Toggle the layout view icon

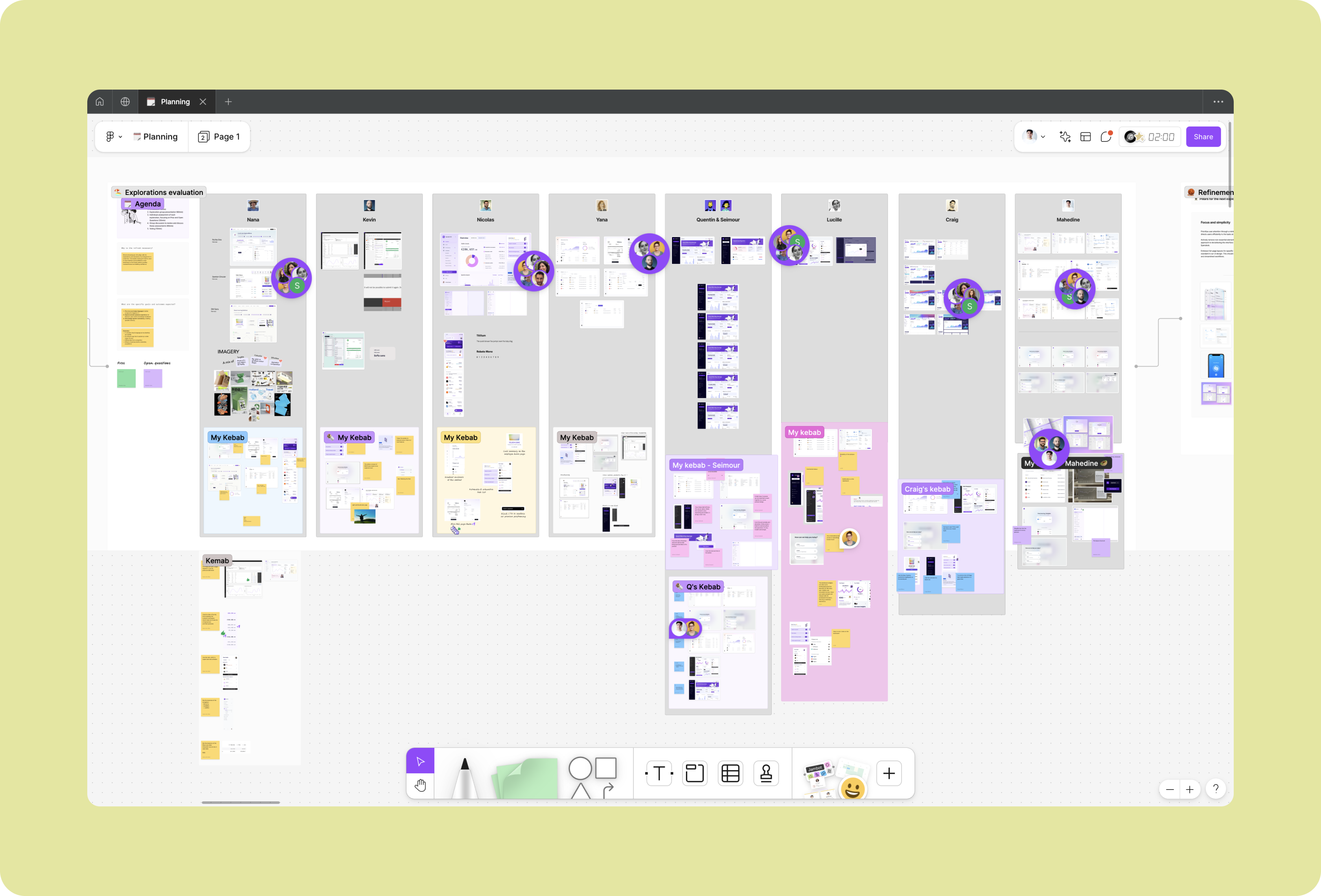coord(1085,137)
